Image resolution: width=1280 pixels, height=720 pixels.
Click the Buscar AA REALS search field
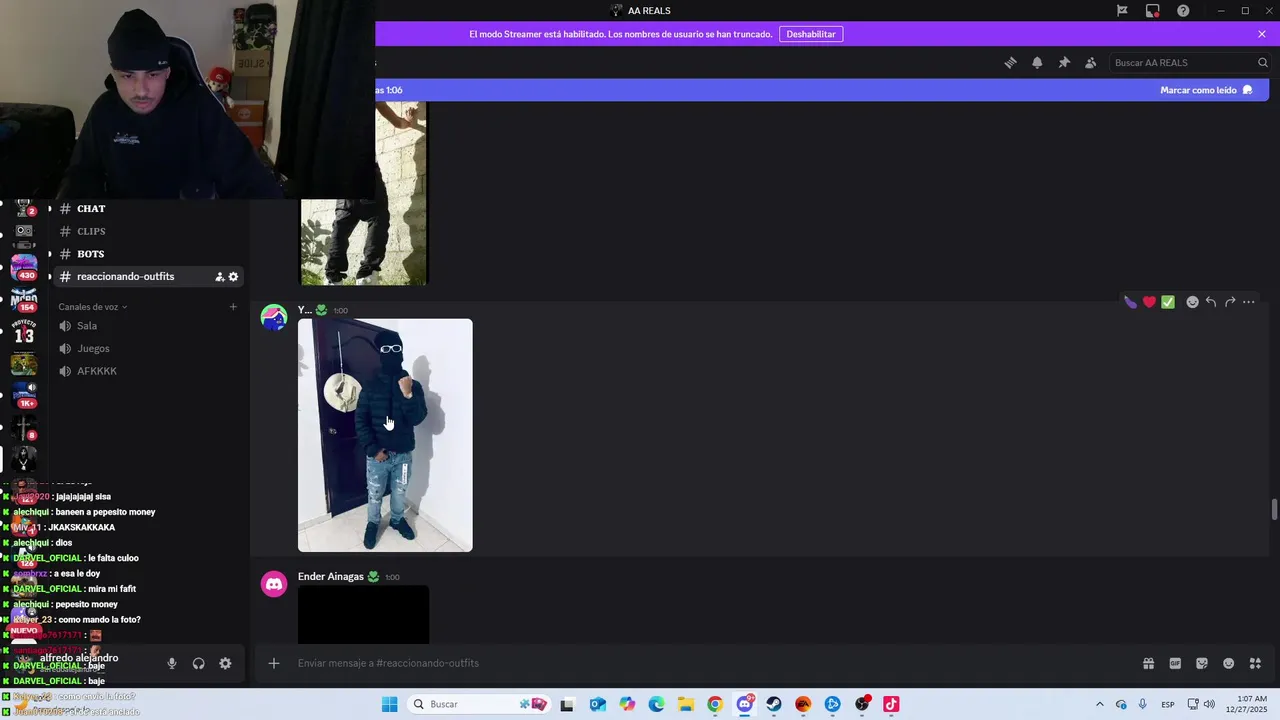(x=1190, y=62)
